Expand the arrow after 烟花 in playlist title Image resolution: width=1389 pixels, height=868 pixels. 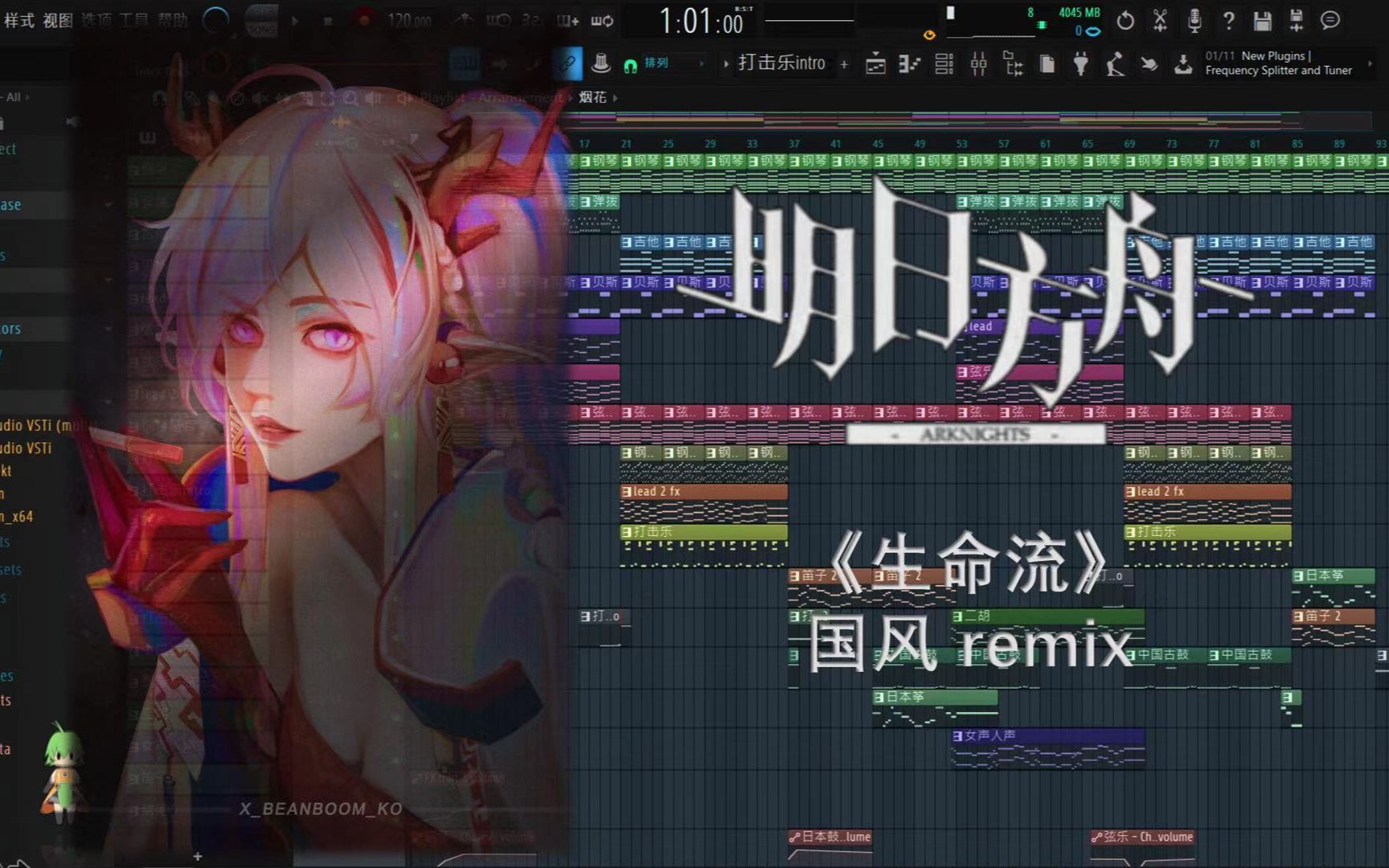pos(615,97)
